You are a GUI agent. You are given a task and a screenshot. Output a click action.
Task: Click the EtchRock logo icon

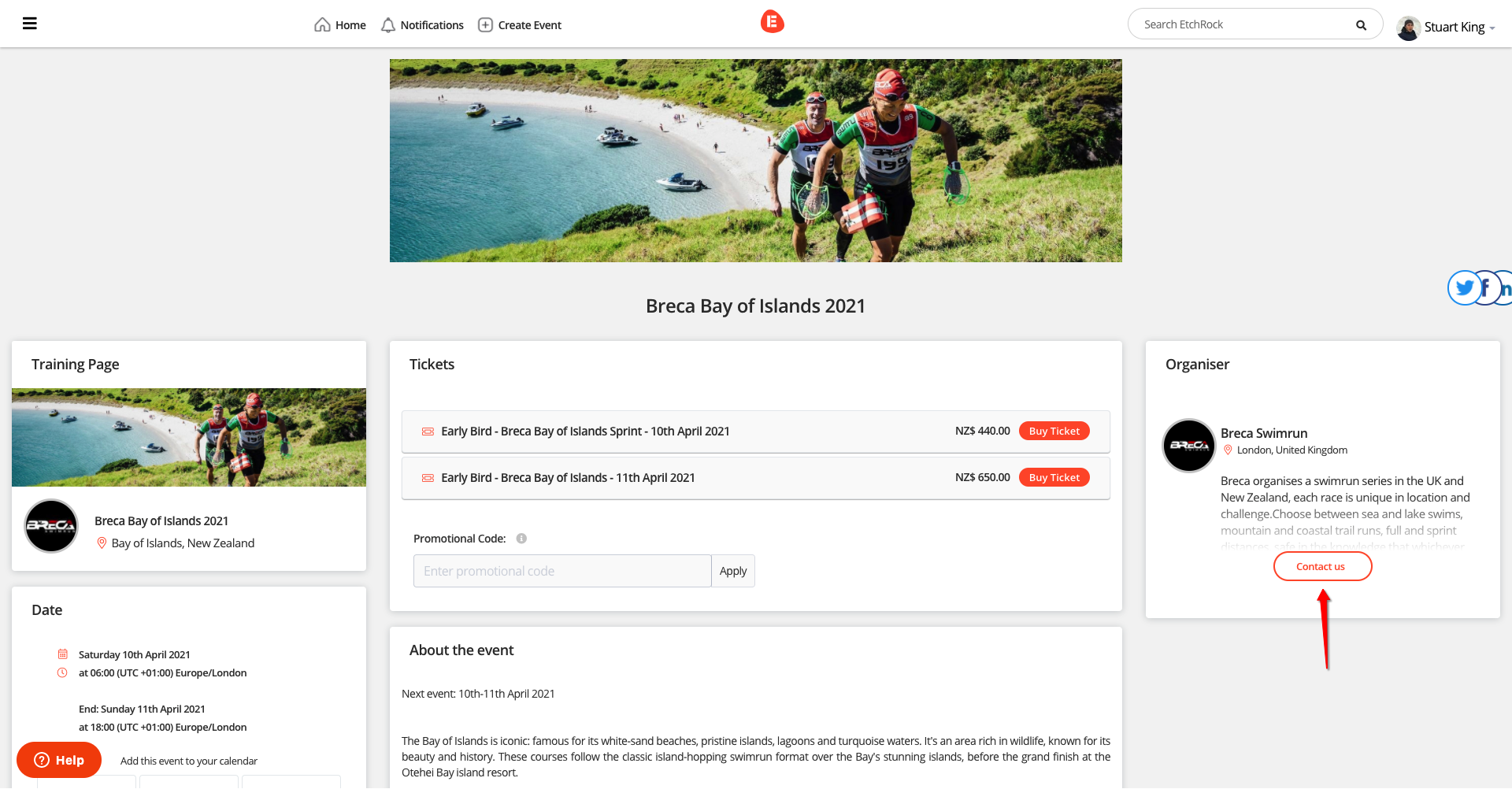point(772,22)
